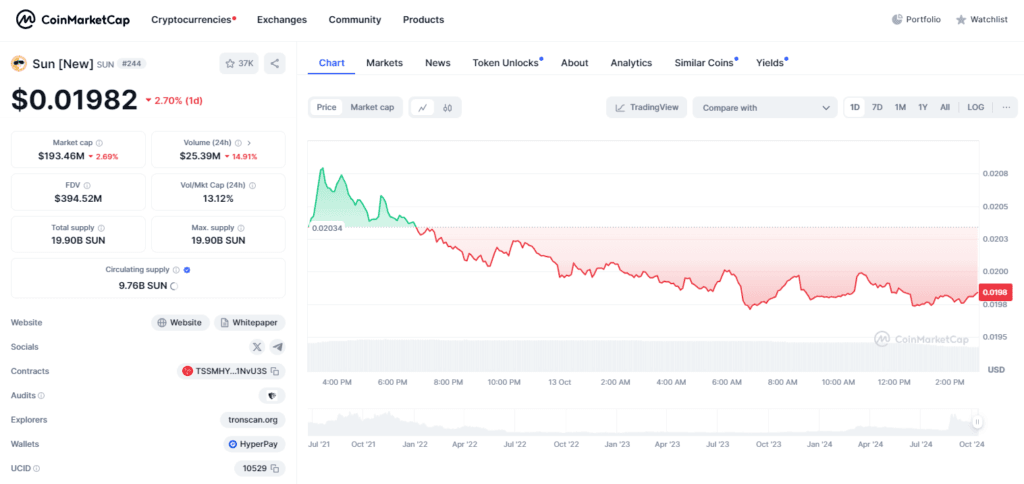Copy the contract address TSSMHY...1NvU3S
1024x484 pixels.
coord(275,371)
